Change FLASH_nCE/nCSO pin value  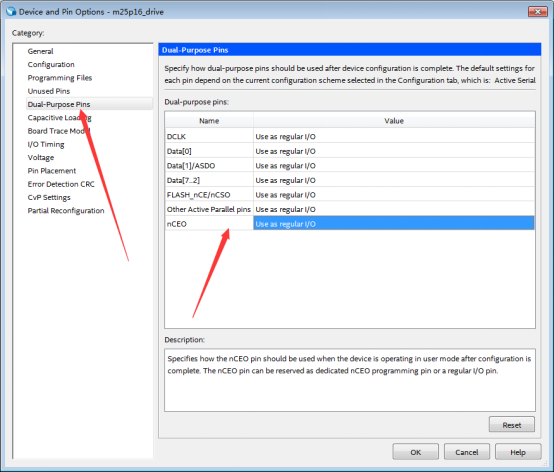click(x=394, y=195)
